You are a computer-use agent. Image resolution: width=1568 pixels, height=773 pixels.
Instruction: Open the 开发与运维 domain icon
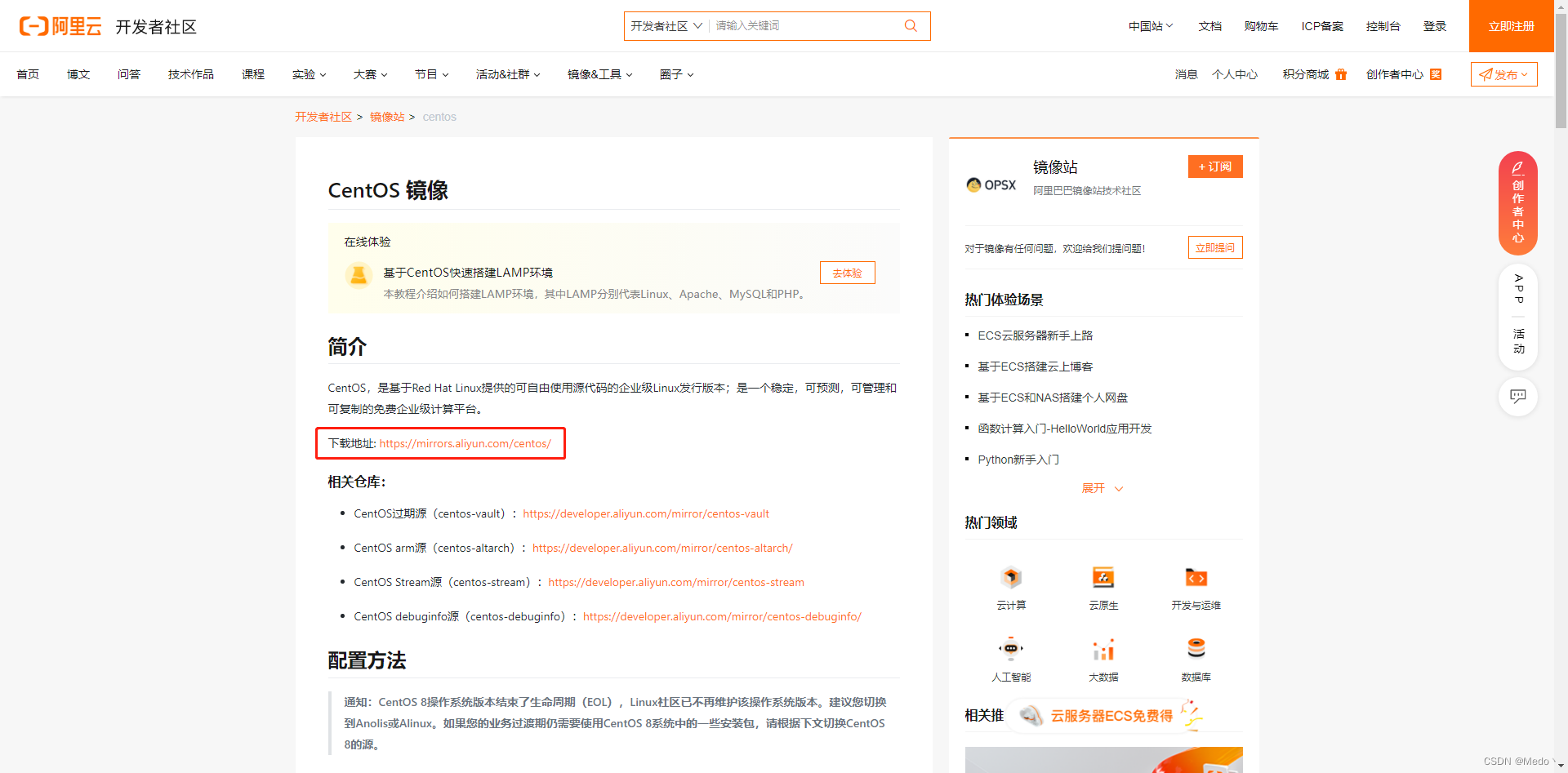tap(1196, 577)
